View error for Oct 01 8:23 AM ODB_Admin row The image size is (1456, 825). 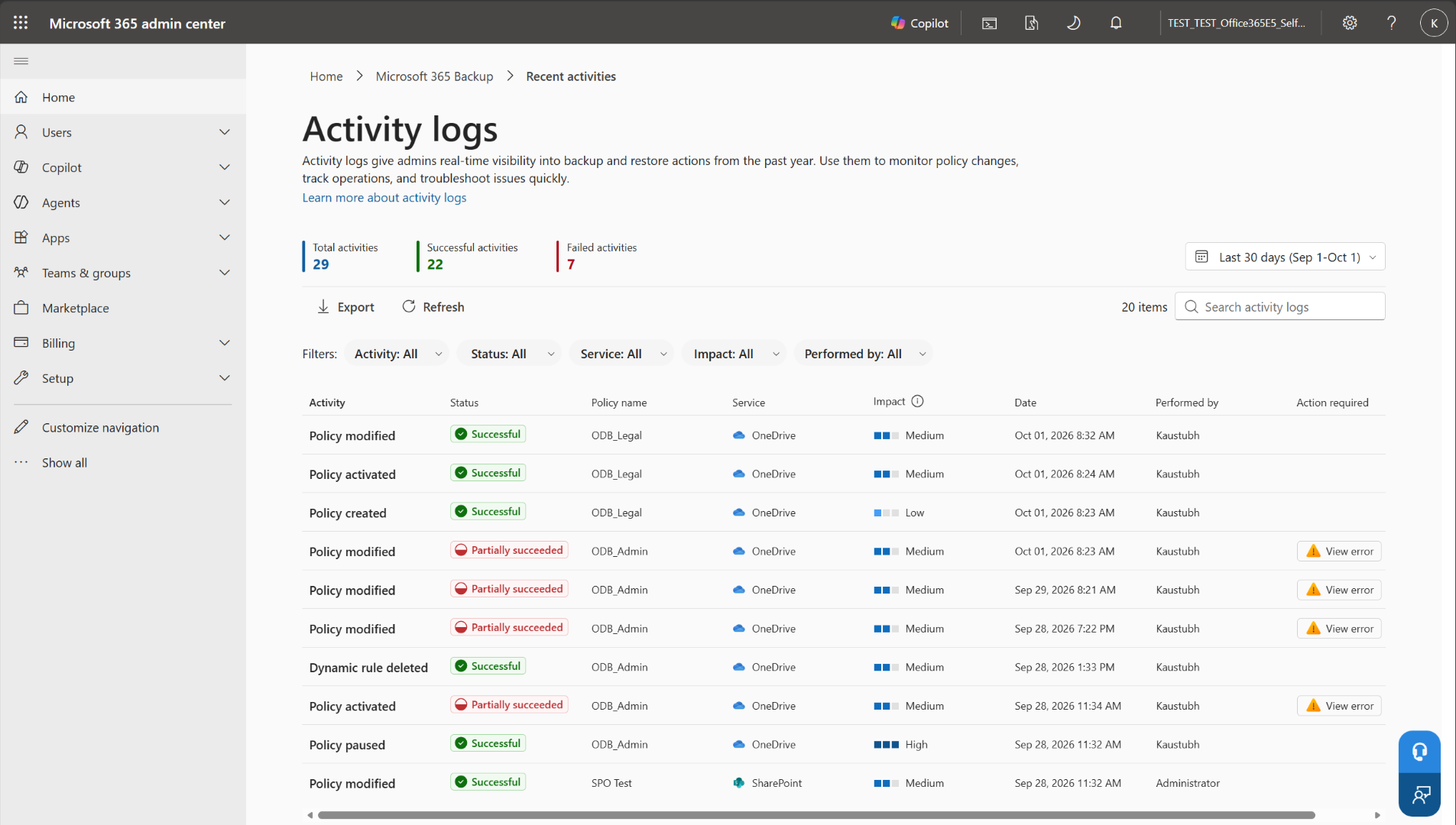coord(1339,551)
